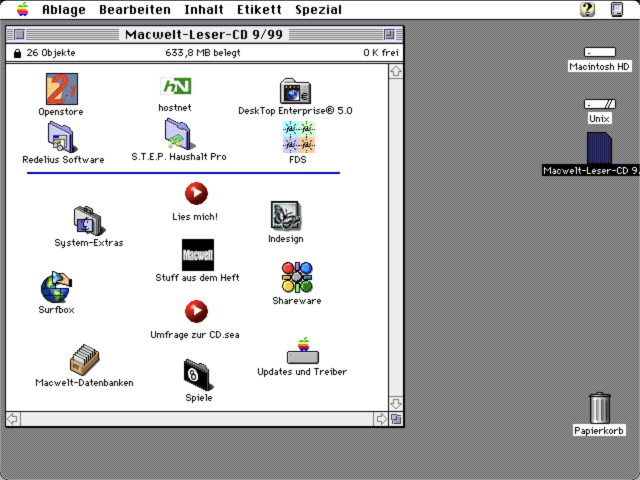
Task: Click the Macwelt-Leser-CD 9/99 window title
Action: [x=204, y=35]
